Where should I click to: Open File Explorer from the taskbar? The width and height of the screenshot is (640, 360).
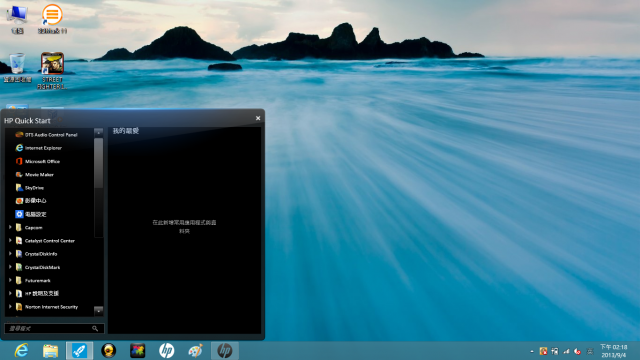[x=51, y=351]
